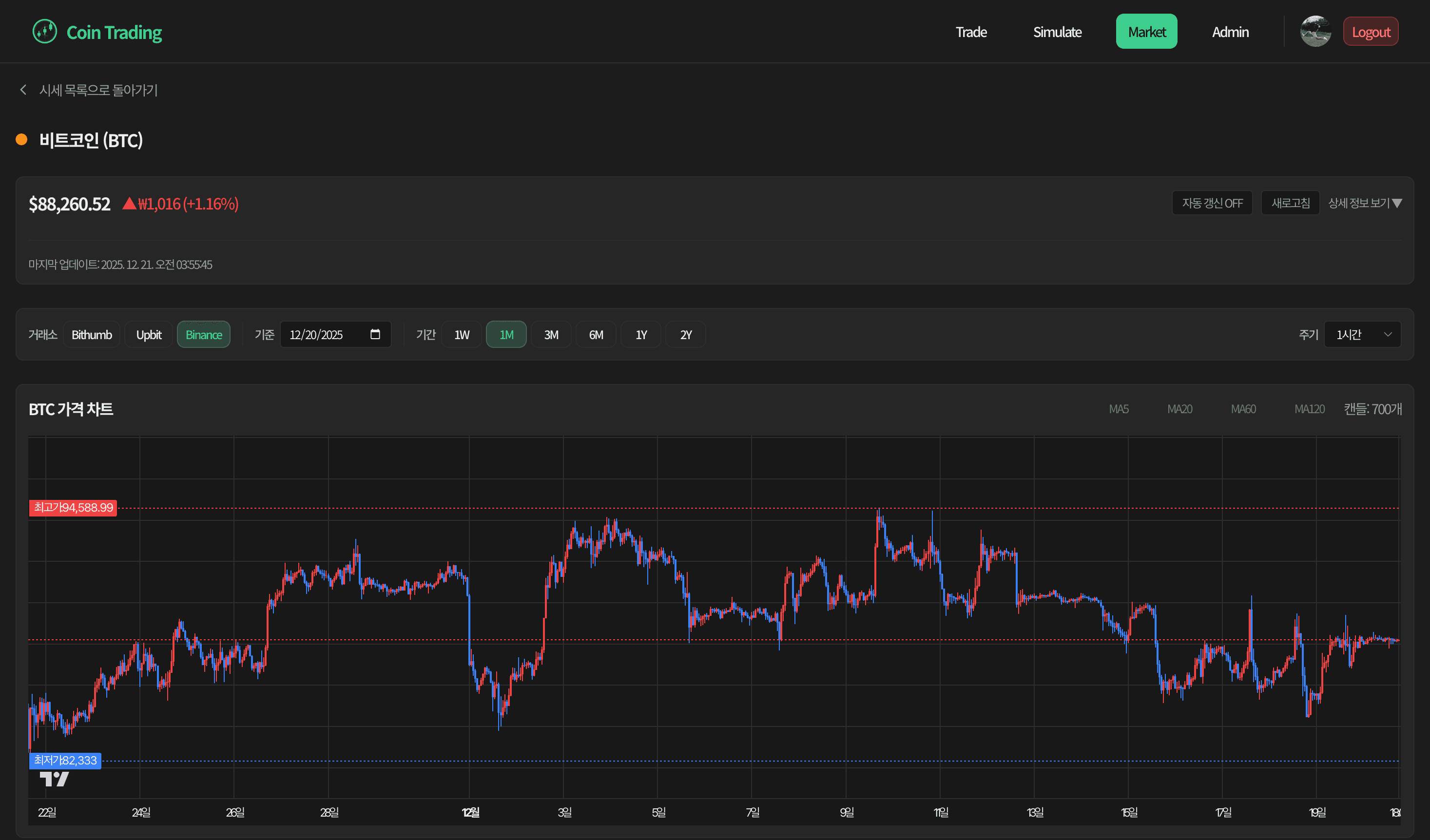Select Binance exchange

[204, 335]
